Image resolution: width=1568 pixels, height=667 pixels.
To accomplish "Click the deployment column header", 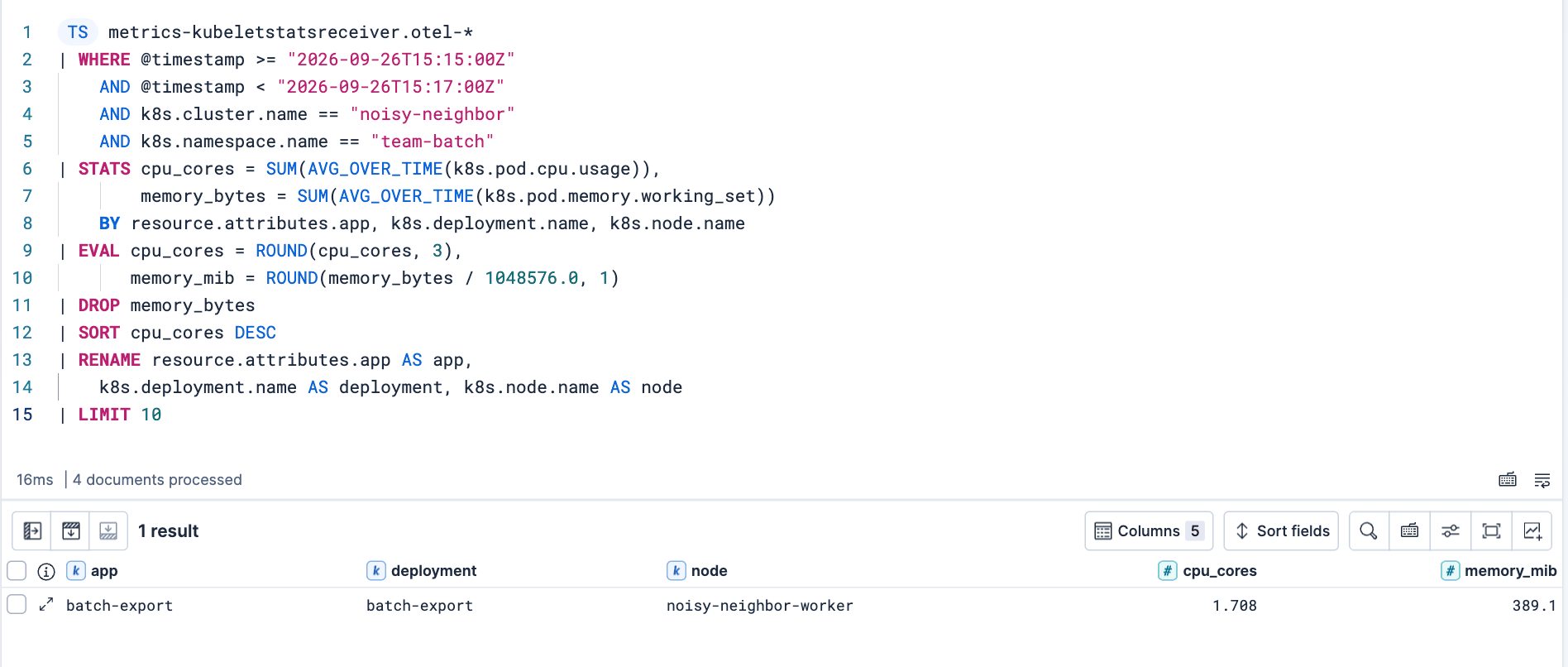I will pos(433,571).
